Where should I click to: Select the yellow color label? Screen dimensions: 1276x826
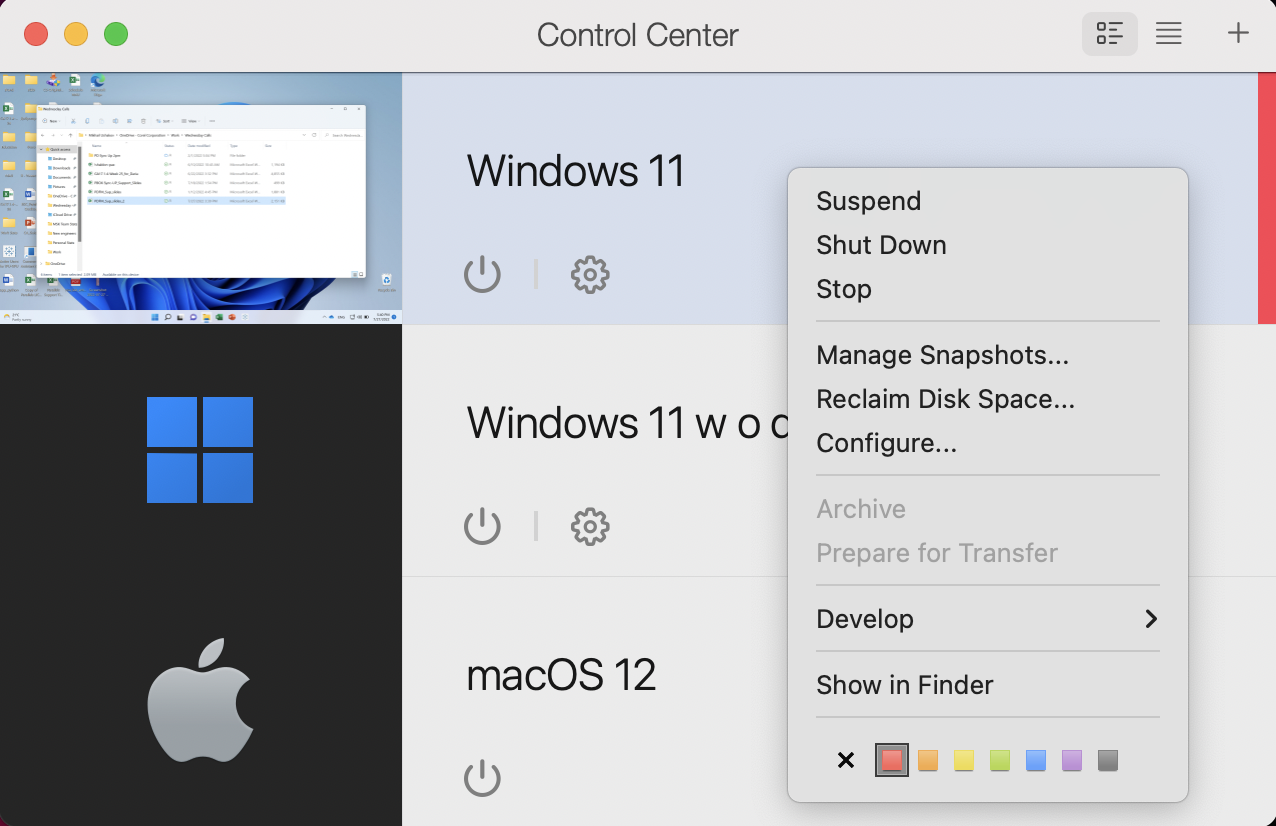click(964, 760)
